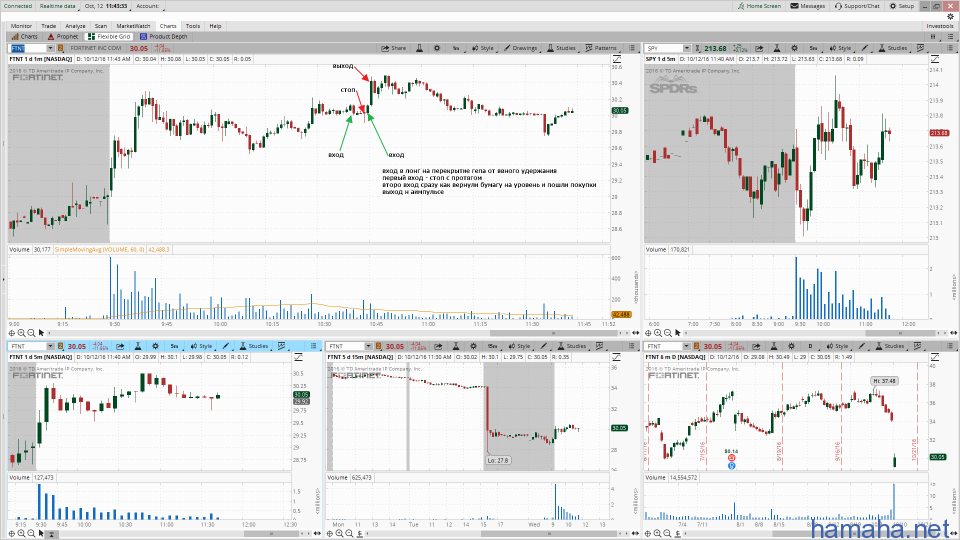
Task: Select the MarketWatch tab
Action: click(x=133, y=26)
